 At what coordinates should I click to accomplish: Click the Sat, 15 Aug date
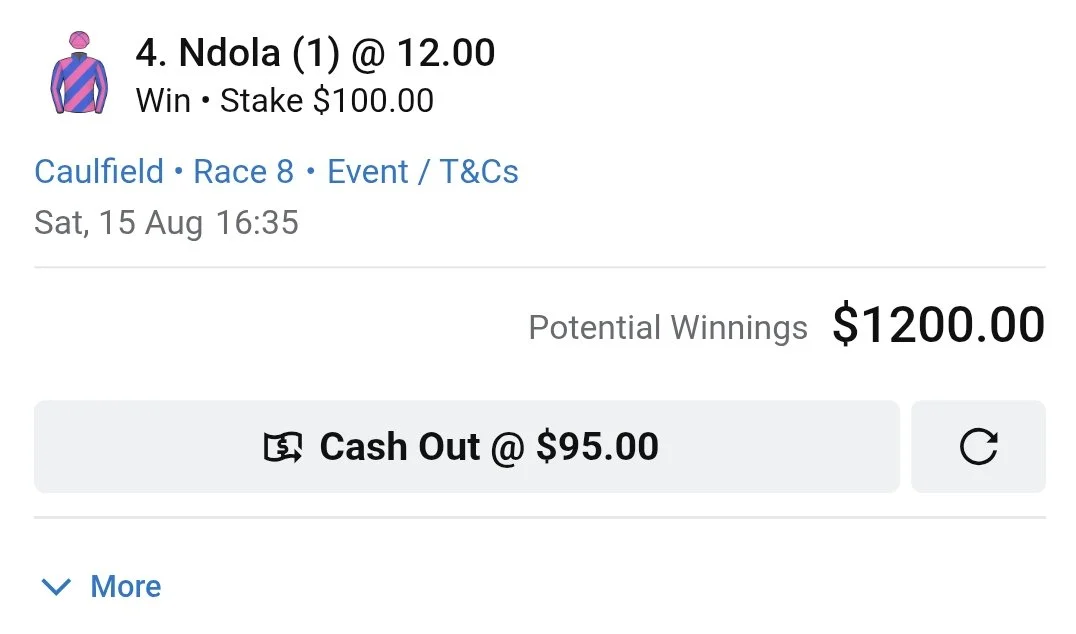tap(119, 223)
